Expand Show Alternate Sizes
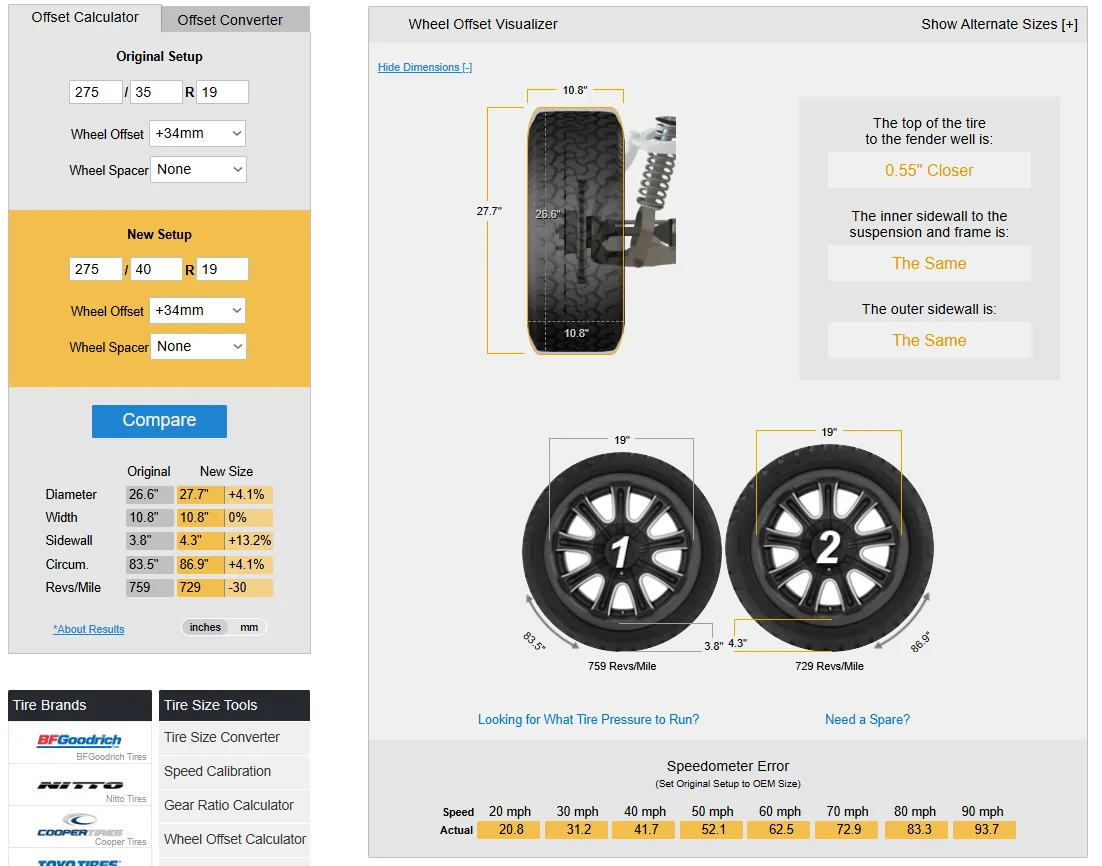The height and width of the screenshot is (866, 1102). tap(999, 24)
